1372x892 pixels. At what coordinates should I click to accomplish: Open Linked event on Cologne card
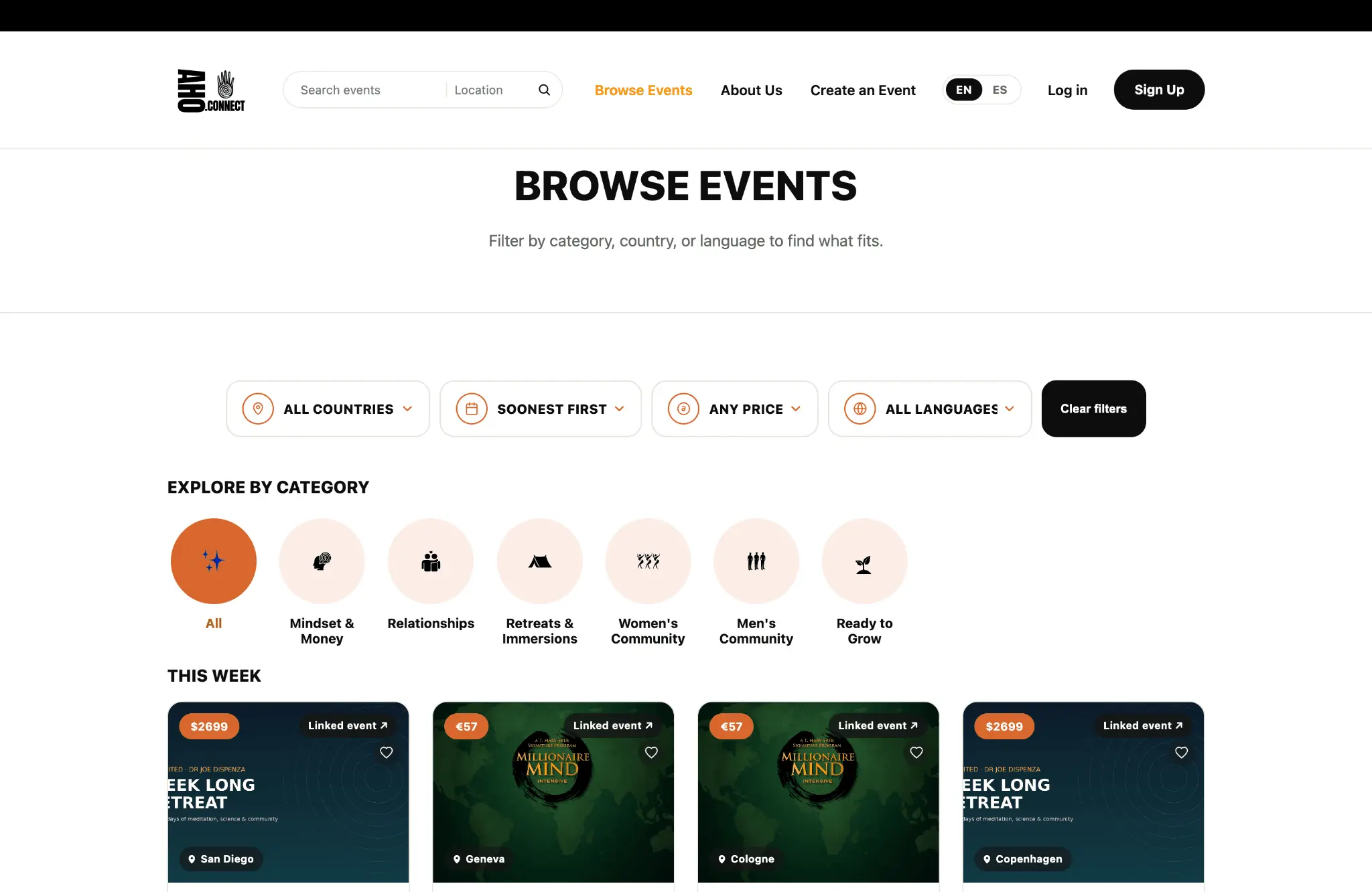(878, 726)
